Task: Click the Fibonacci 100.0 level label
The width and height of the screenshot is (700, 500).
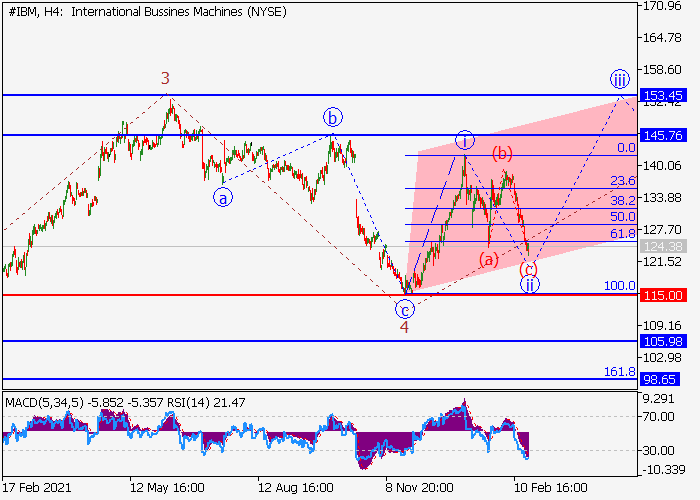Action: tap(620, 285)
